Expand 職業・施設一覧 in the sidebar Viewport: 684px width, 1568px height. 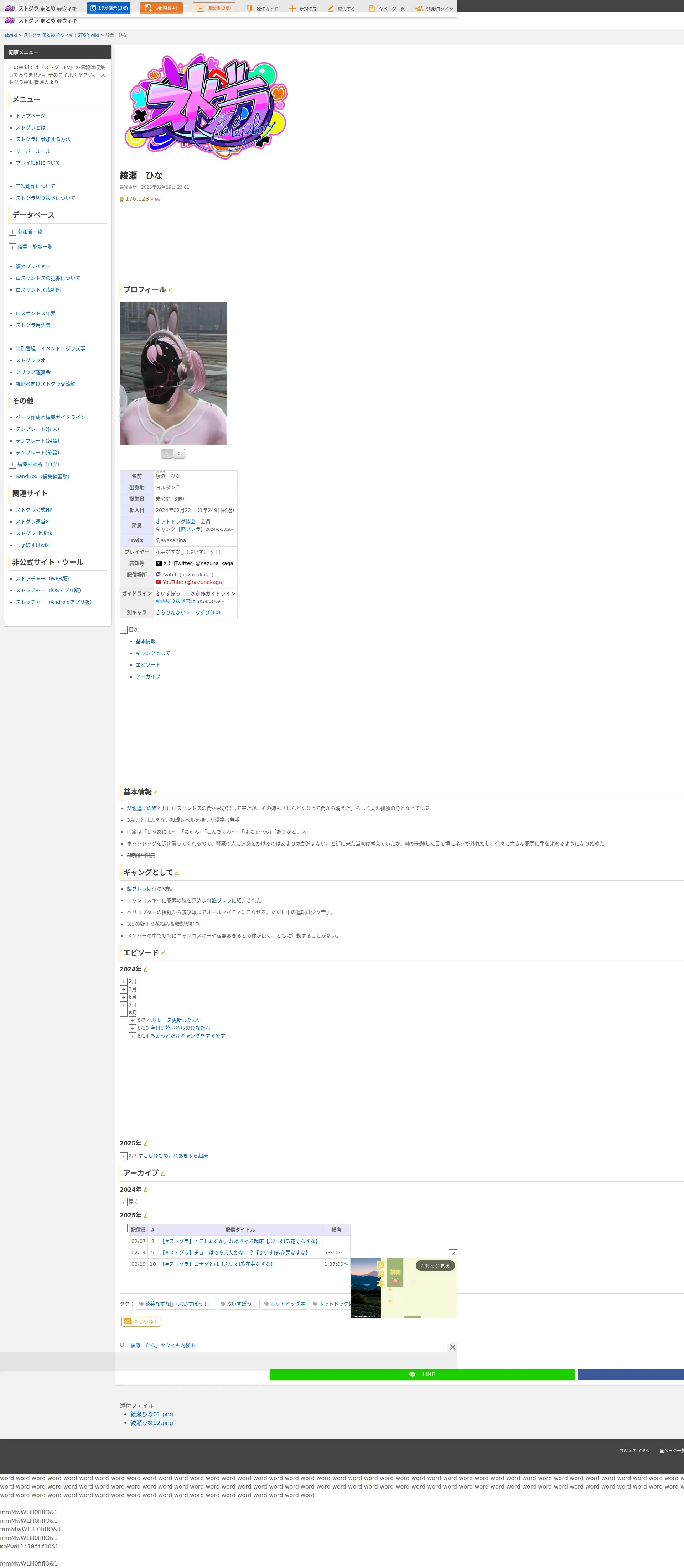12,247
